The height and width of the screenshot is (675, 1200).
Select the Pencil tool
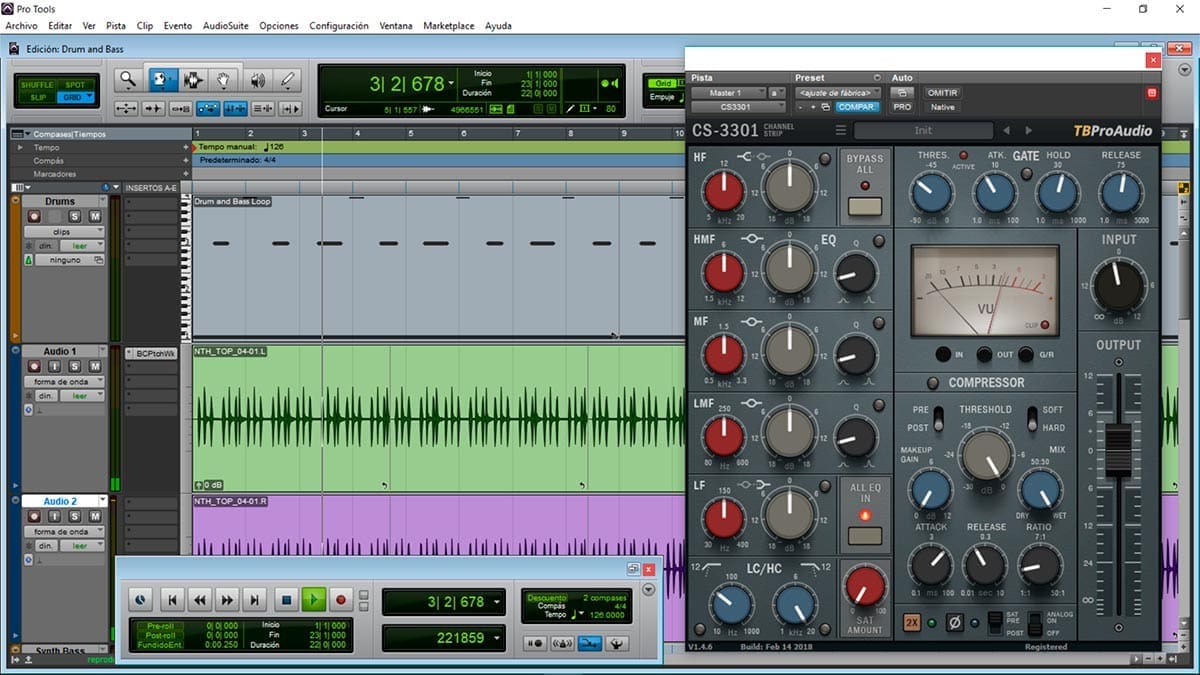point(288,80)
